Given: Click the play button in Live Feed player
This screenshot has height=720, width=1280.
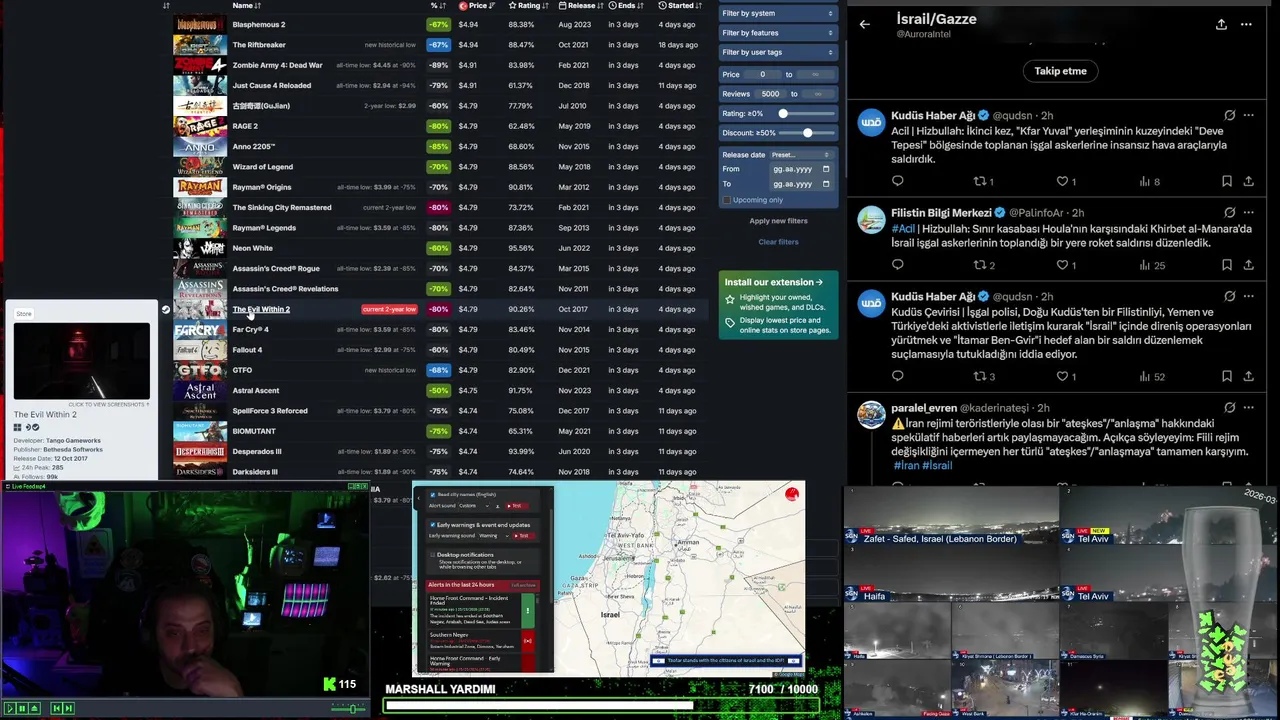Looking at the screenshot, I should 10,708.
